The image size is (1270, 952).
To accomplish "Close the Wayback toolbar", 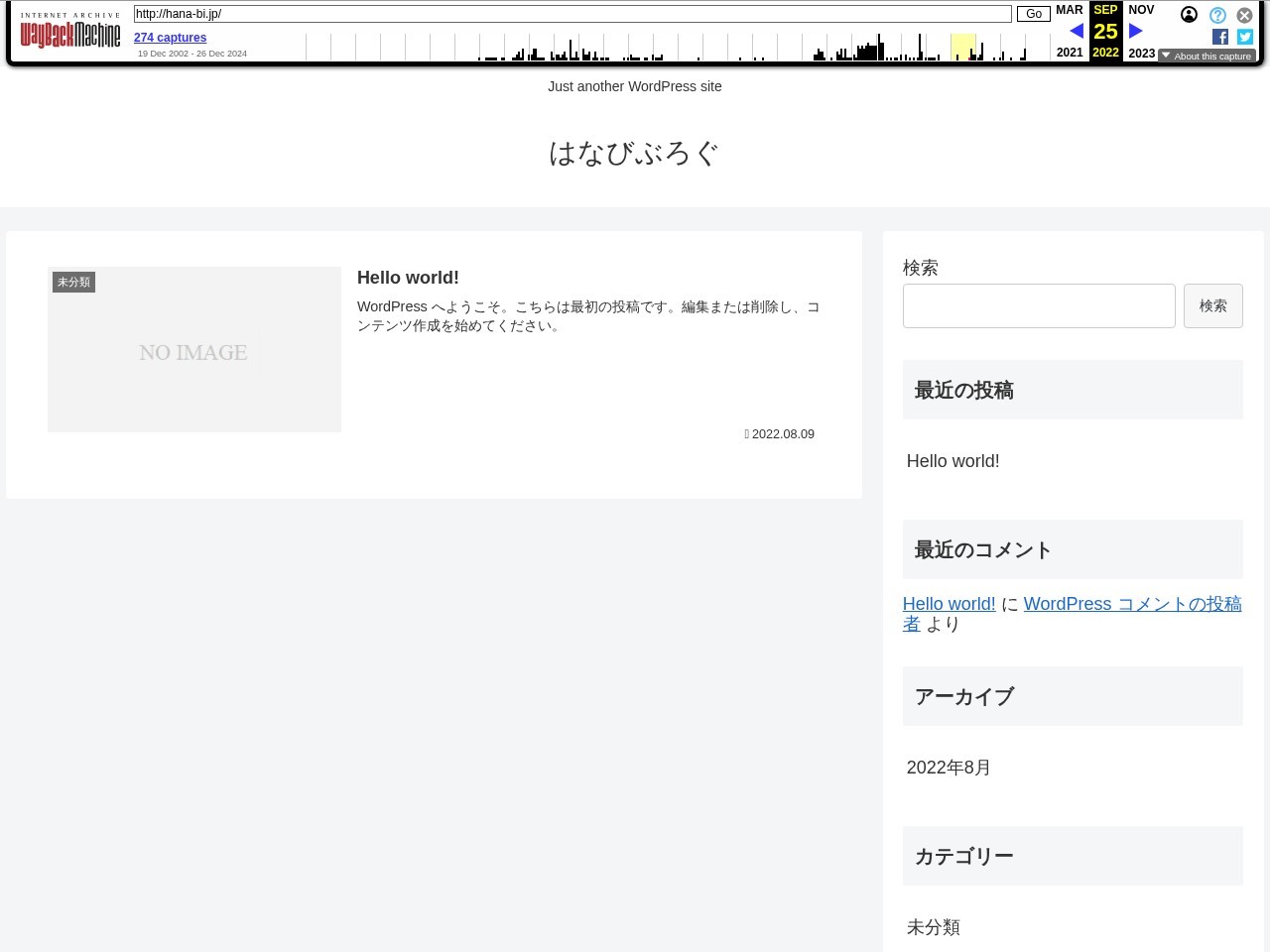I will click(1244, 15).
